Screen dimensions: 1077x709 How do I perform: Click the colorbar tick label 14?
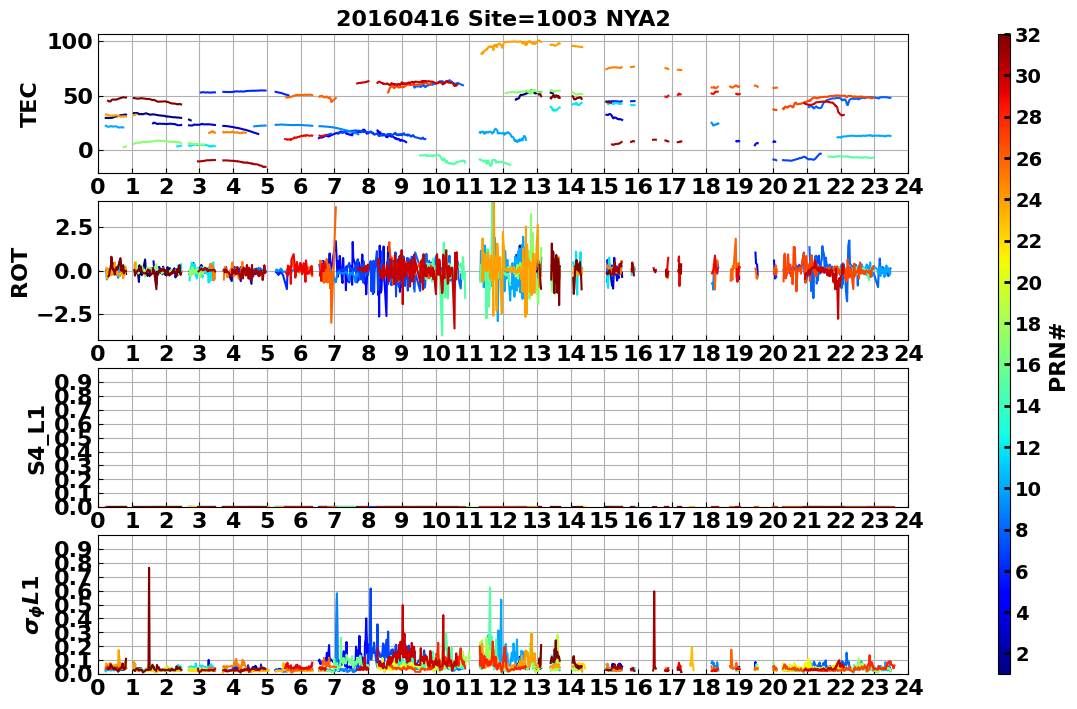pos(1028,406)
